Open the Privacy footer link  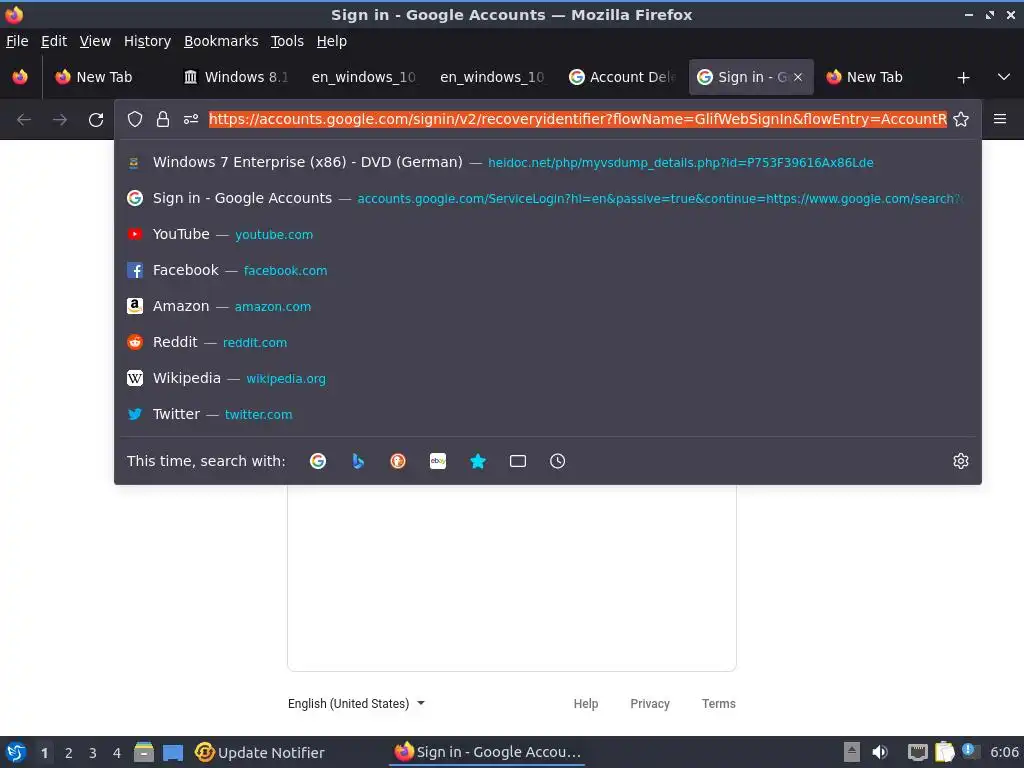tap(650, 703)
